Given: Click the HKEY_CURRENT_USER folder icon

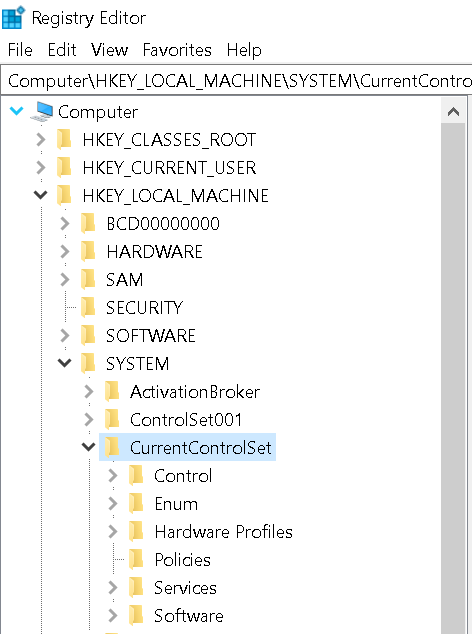Looking at the screenshot, I should coord(64,167).
